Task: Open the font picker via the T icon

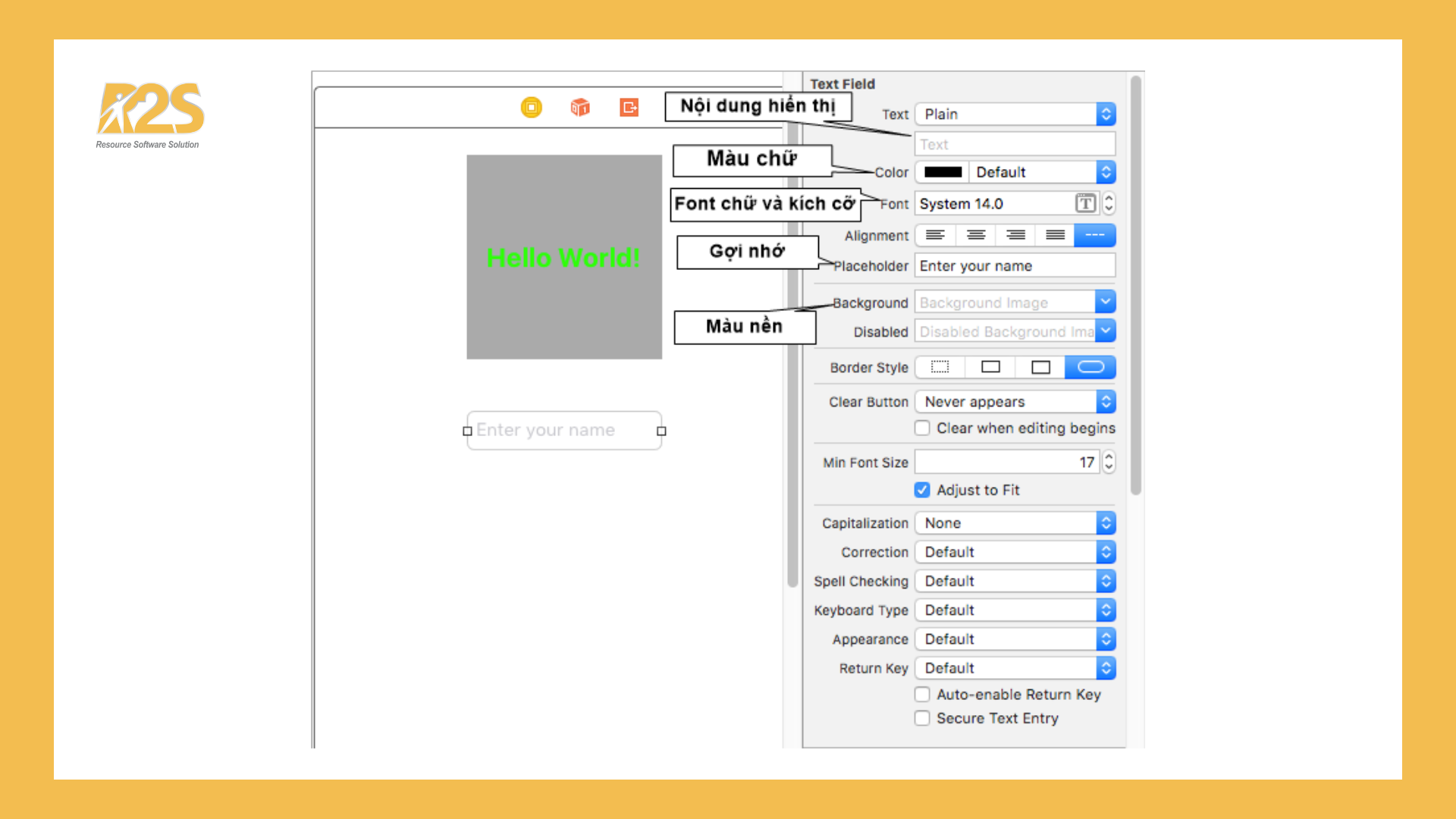Action: click(x=1086, y=203)
